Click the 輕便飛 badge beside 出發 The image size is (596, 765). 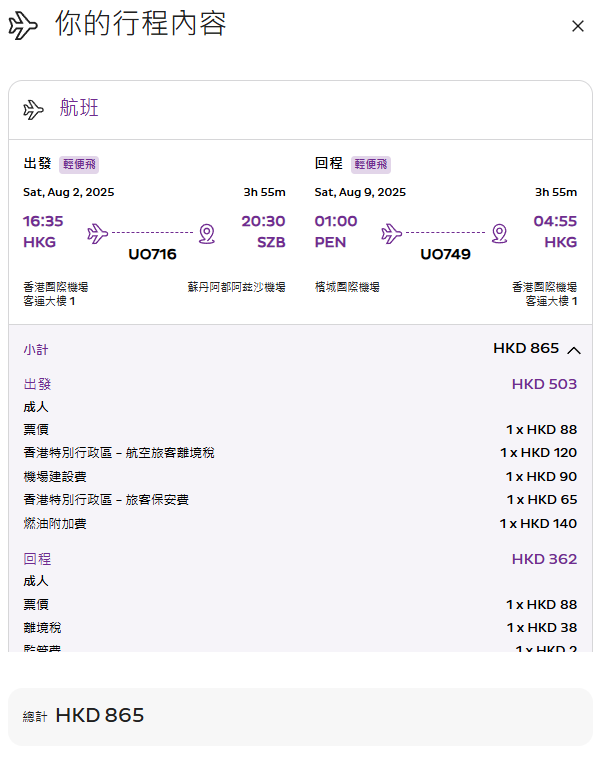pyautogui.click(x=79, y=164)
